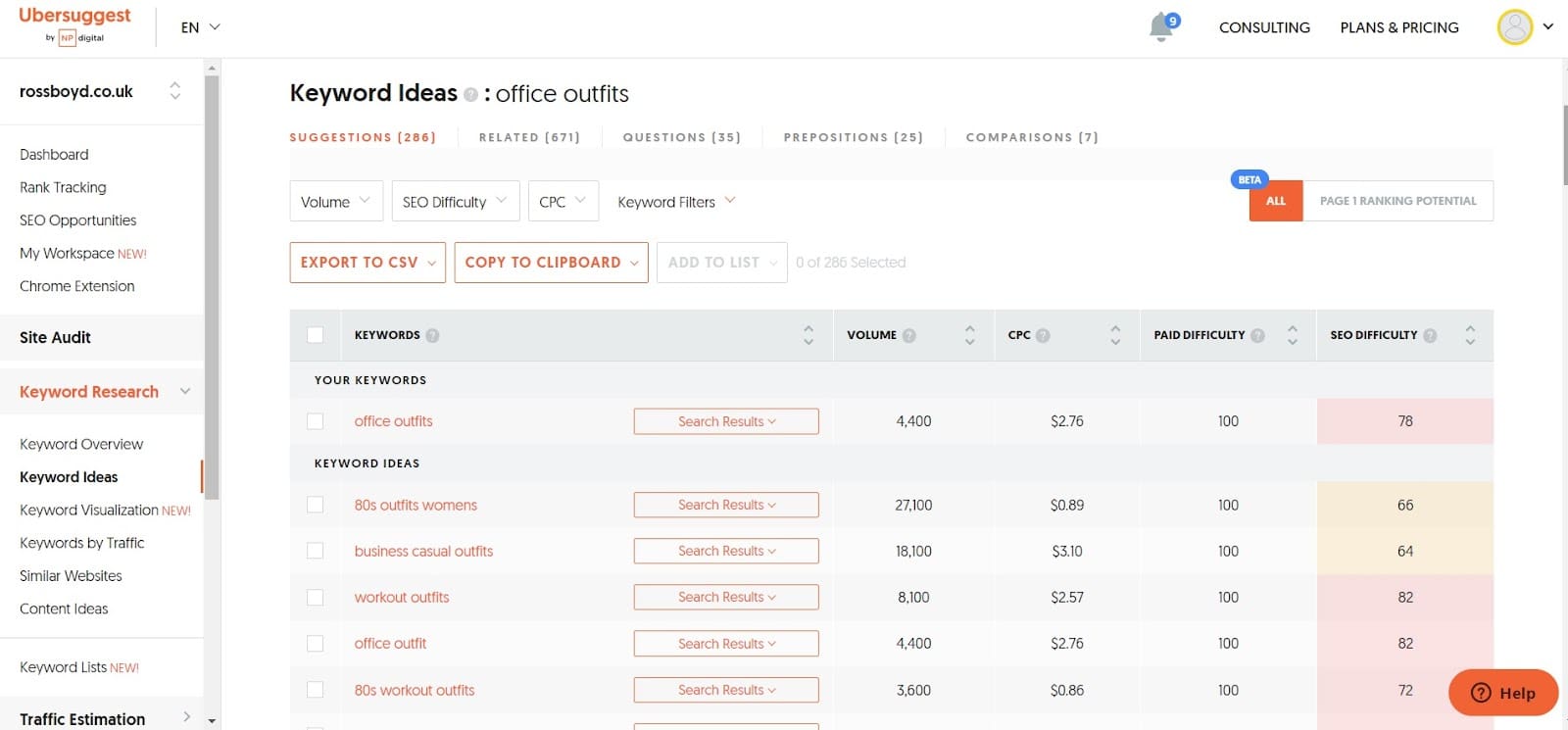Image resolution: width=1568 pixels, height=730 pixels.
Task: Click the help icon beside Keyword Ideas heading
Action: (470, 94)
